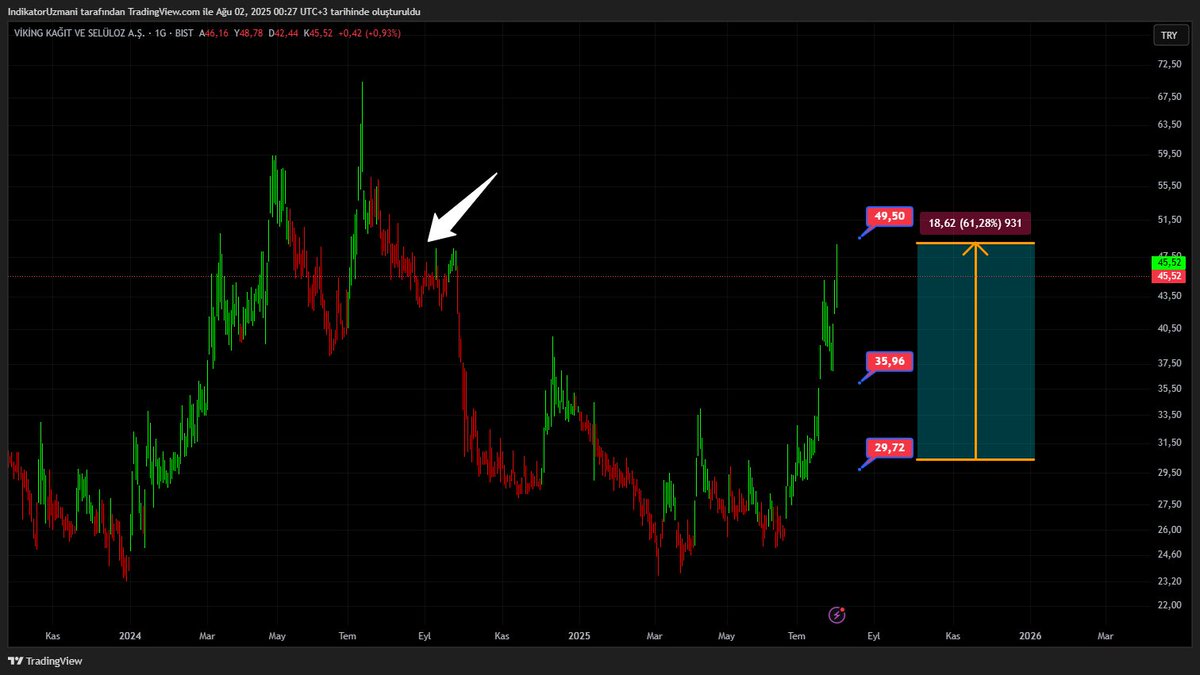
Task: Click the low value D42,44 in header
Action: (283, 33)
